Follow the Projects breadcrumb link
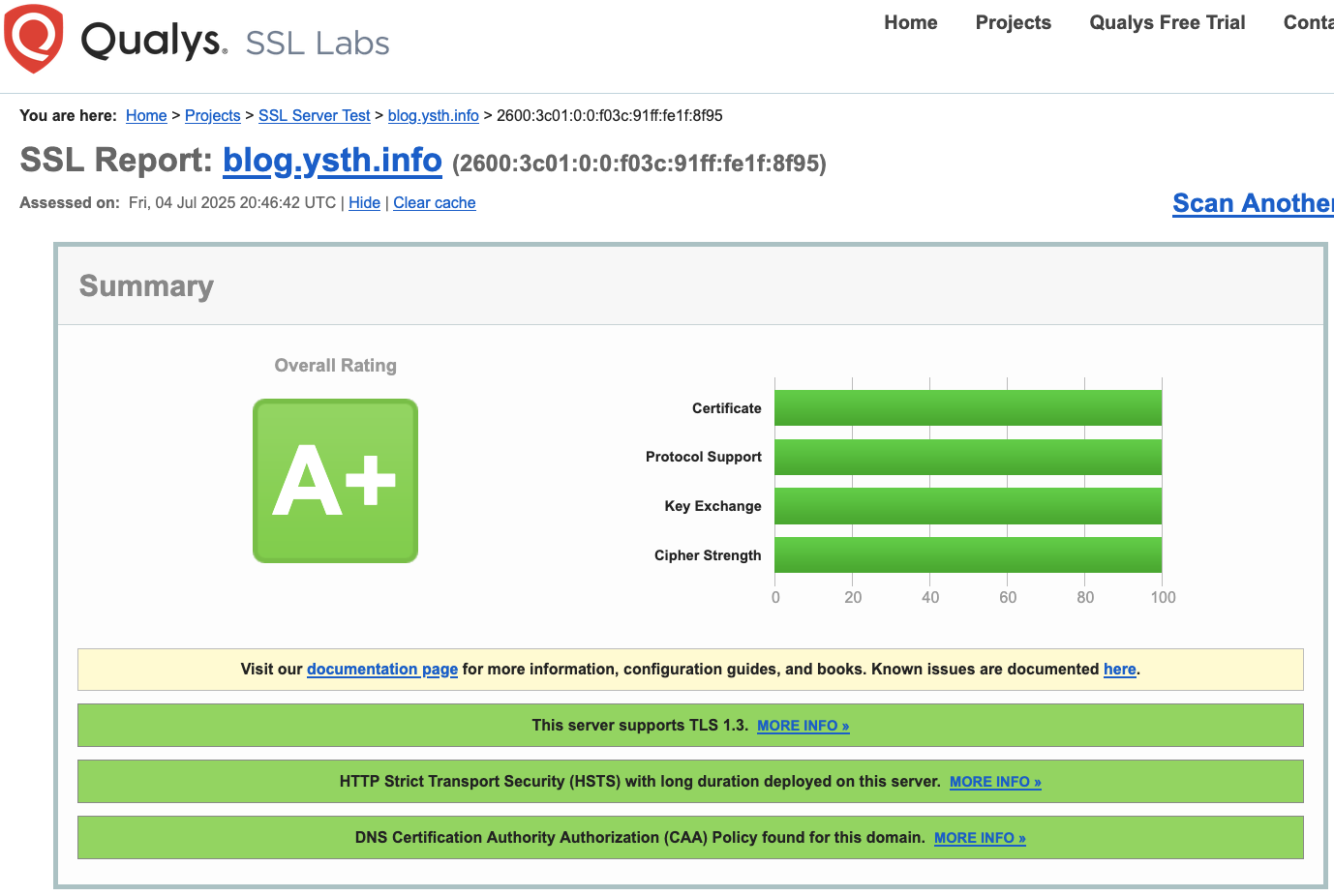Viewport: 1334px width, 896px height. [x=213, y=115]
